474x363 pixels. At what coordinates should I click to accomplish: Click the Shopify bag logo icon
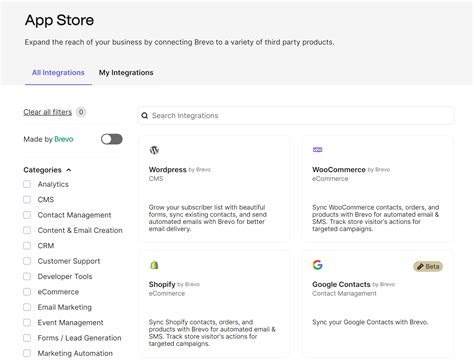coord(154,265)
